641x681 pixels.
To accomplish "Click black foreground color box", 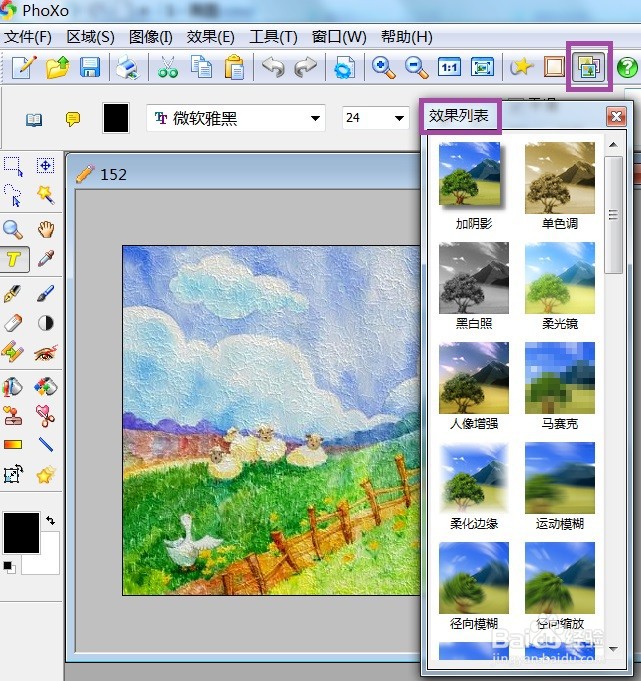I will click(x=22, y=532).
